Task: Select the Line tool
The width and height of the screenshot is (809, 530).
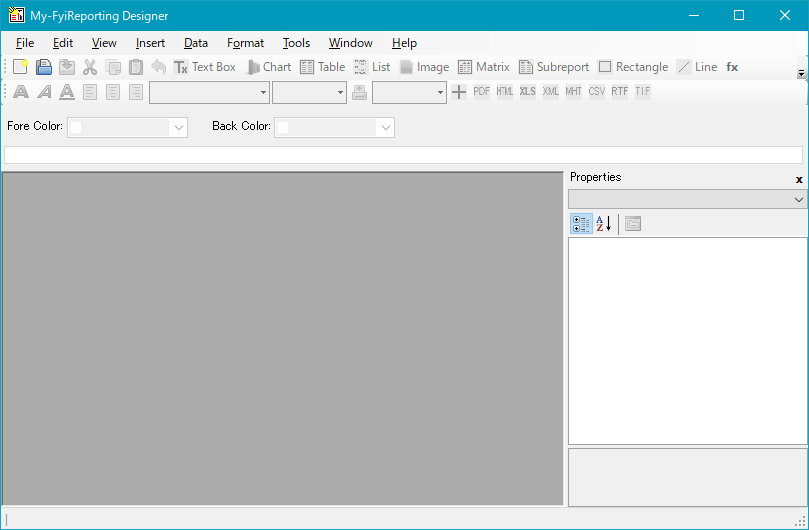Action: pyautogui.click(x=697, y=67)
